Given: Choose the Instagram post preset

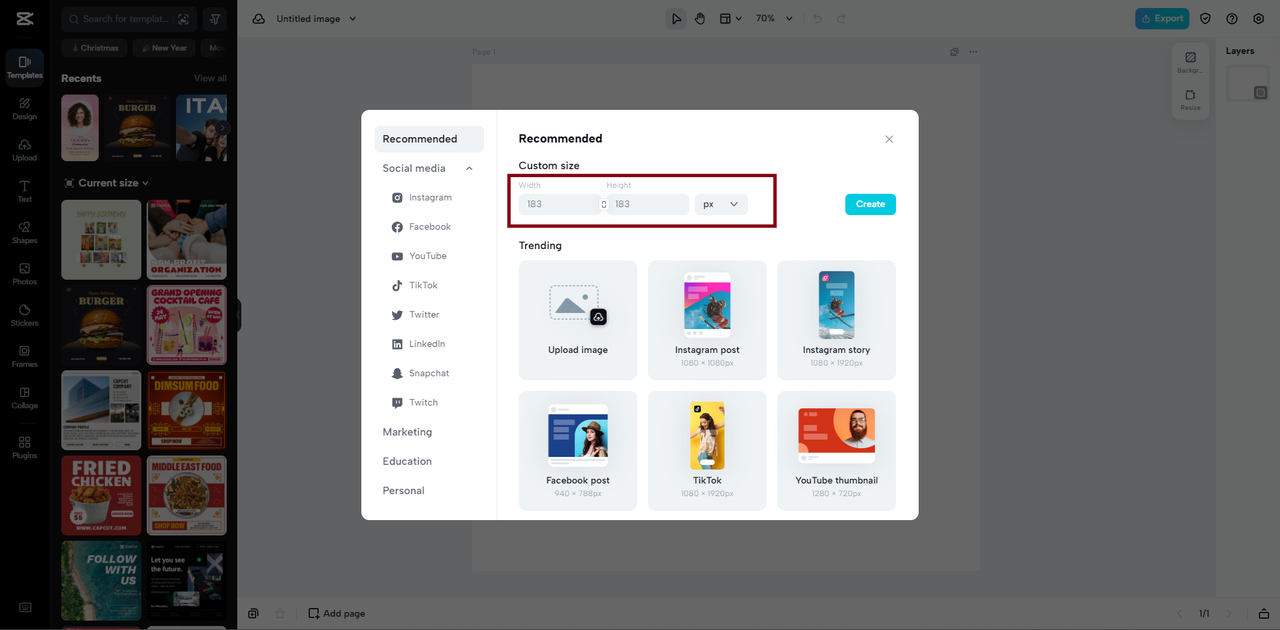Looking at the screenshot, I should pos(707,320).
